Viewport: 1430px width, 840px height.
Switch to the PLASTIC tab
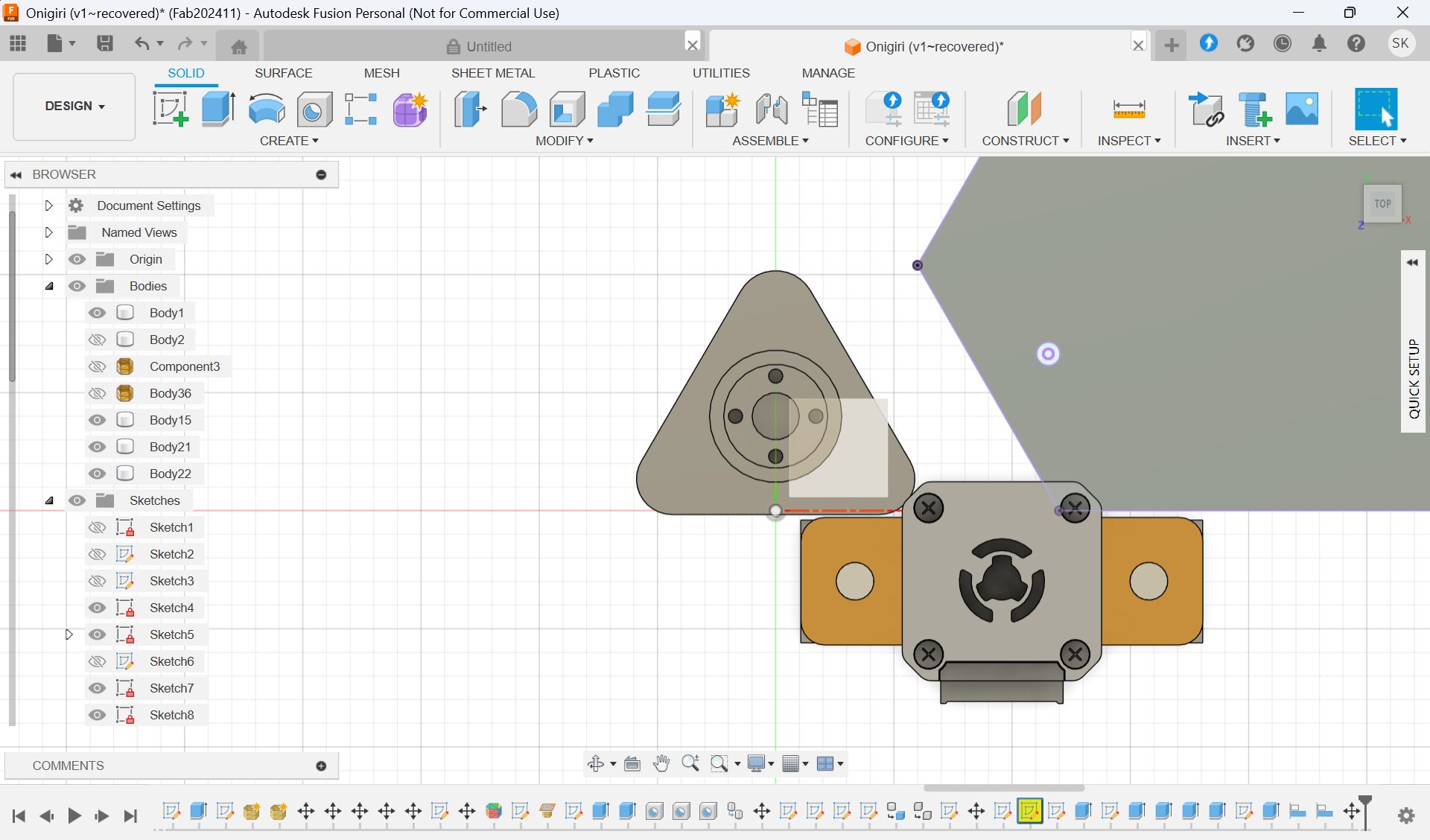click(614, 73)
